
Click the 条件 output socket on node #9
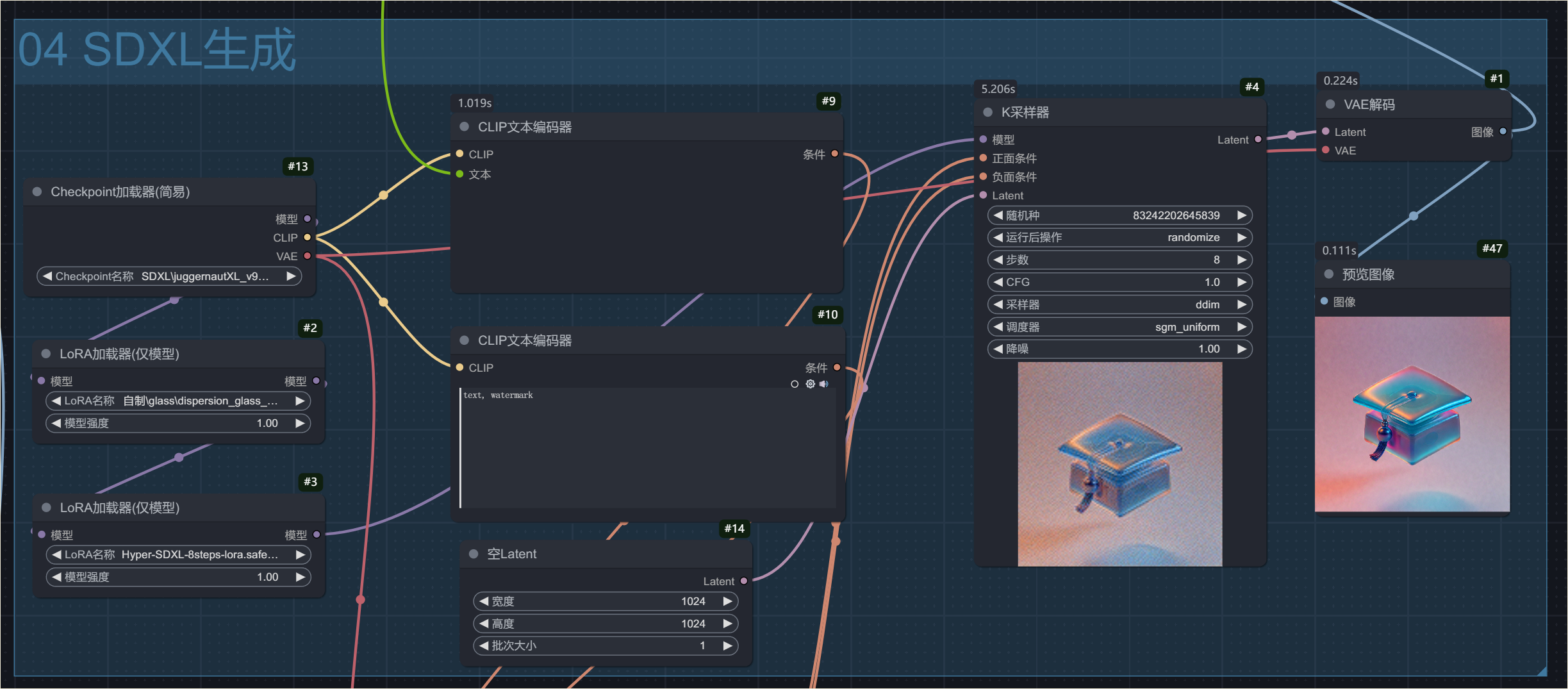834,154
